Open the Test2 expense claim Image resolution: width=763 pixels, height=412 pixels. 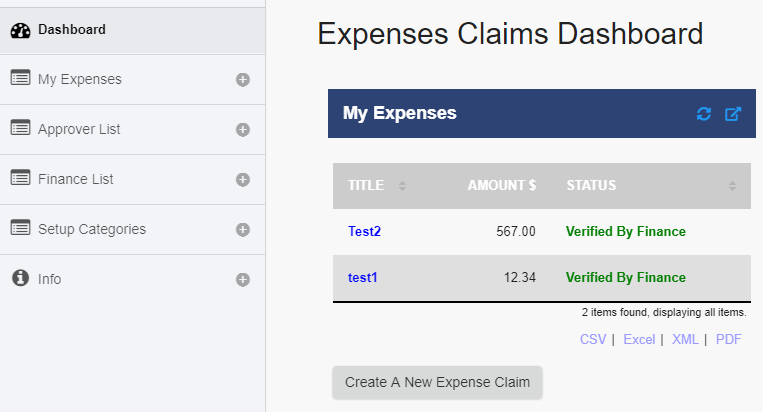pyautogui.click(x=364, y=231)
